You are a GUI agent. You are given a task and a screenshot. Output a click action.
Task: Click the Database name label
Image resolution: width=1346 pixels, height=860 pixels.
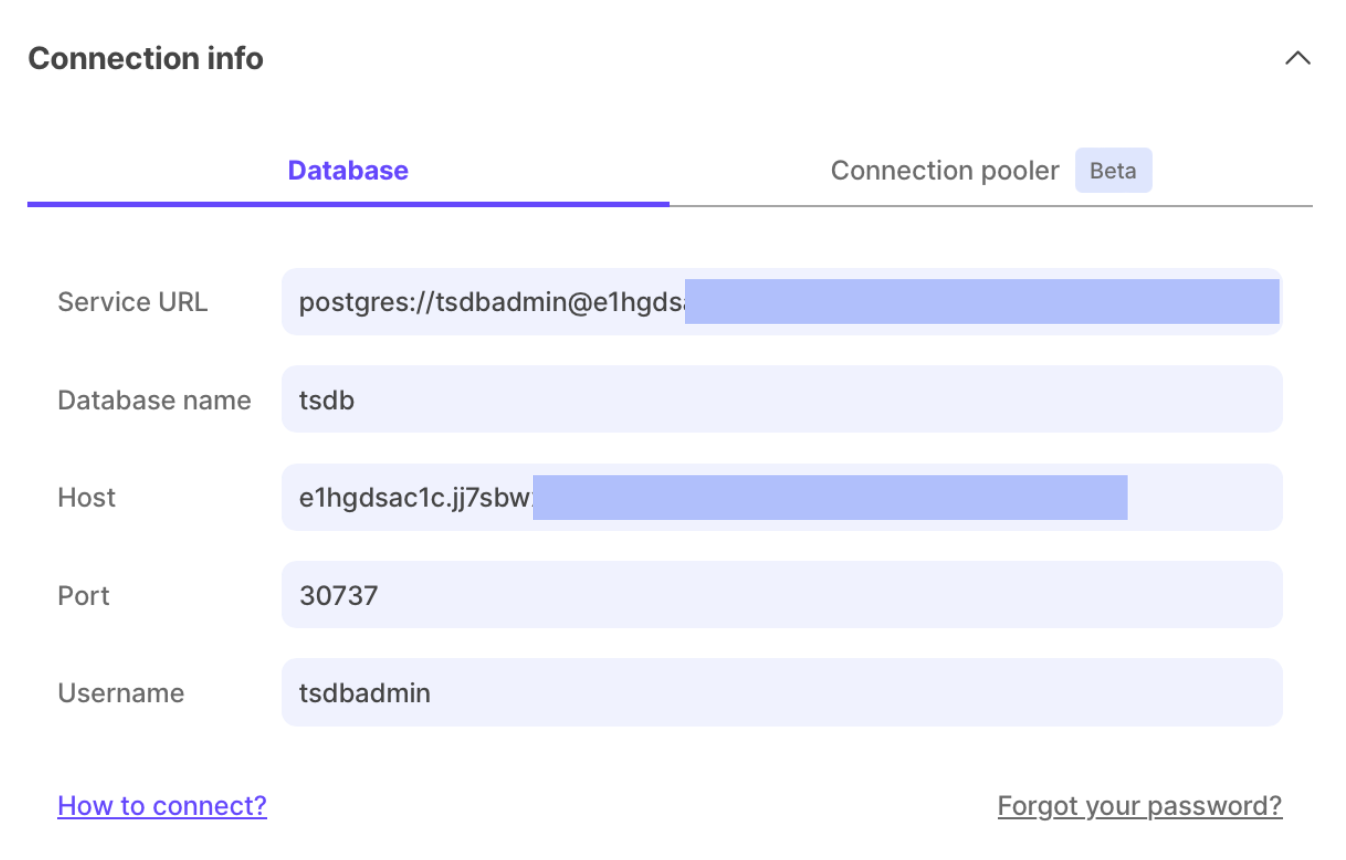(x=154, y=400)
